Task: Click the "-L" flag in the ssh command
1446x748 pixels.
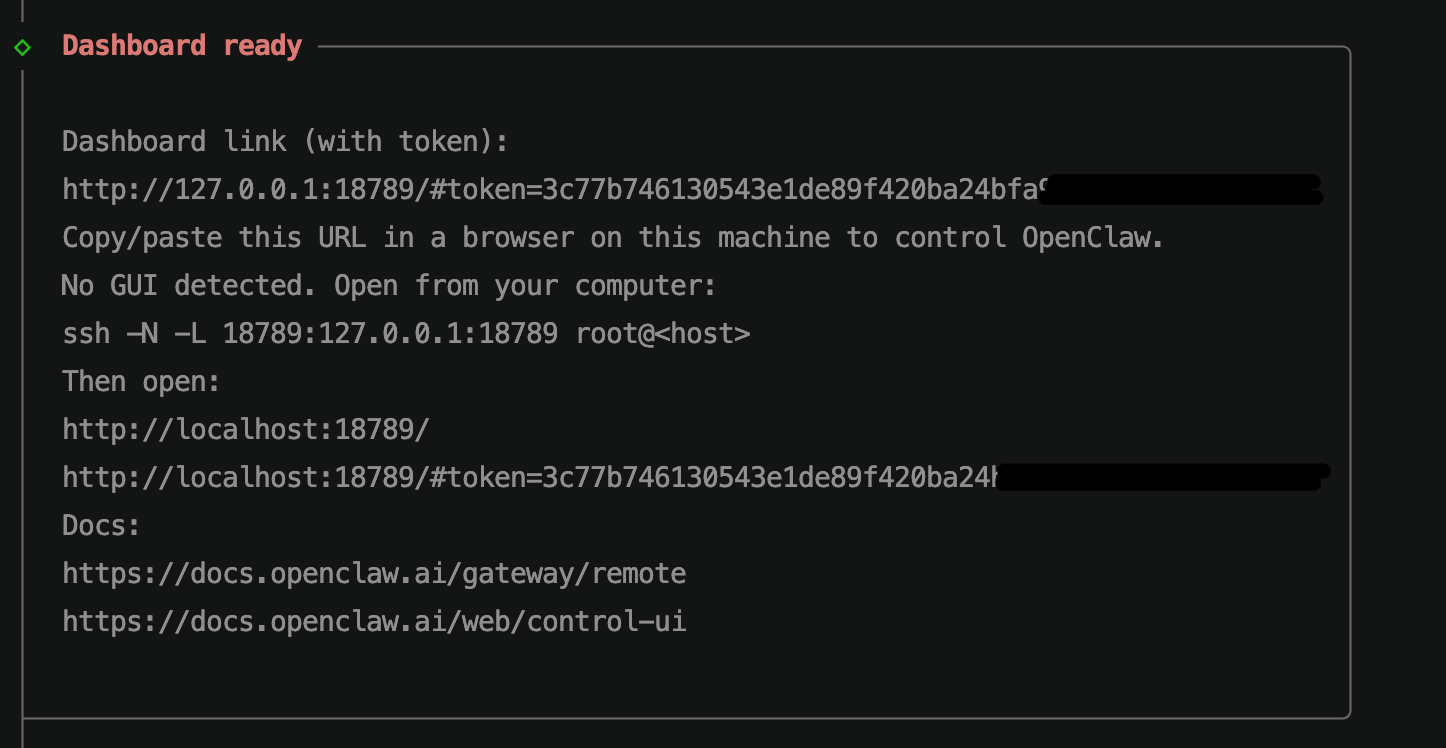Action: [x=190, y=334]
